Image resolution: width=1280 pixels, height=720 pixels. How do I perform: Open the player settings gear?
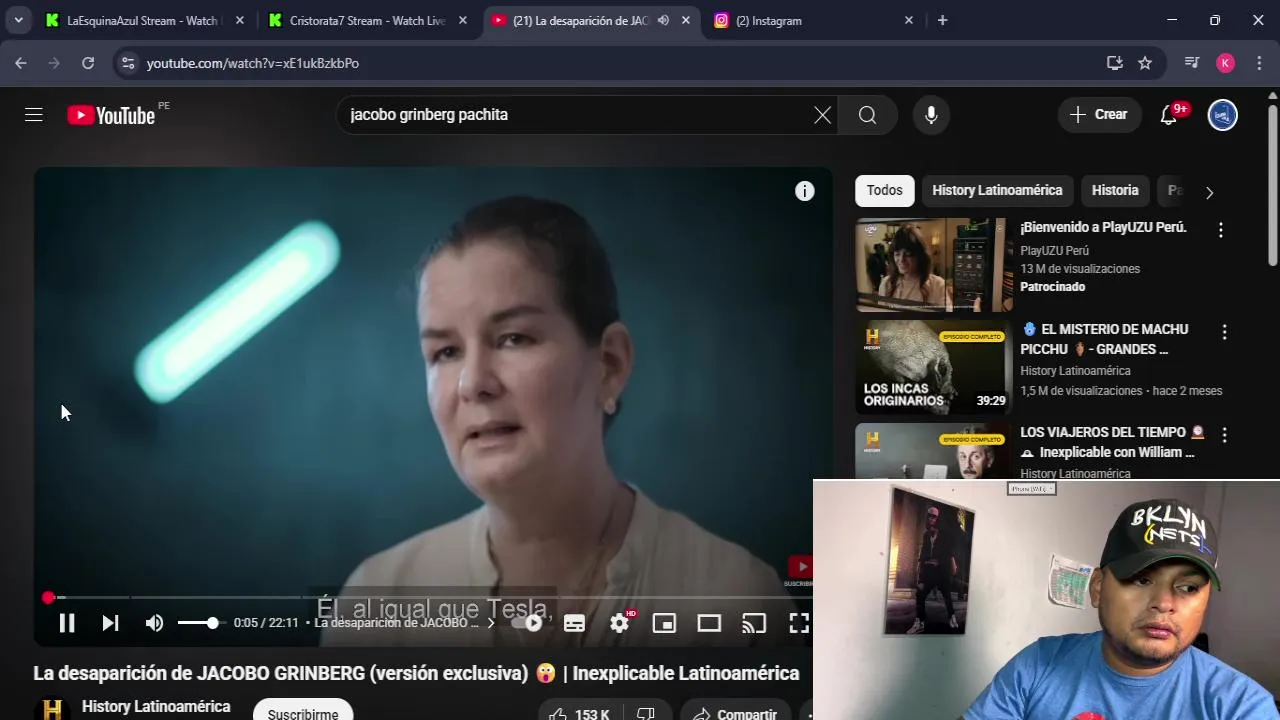(x=620, y=623)
